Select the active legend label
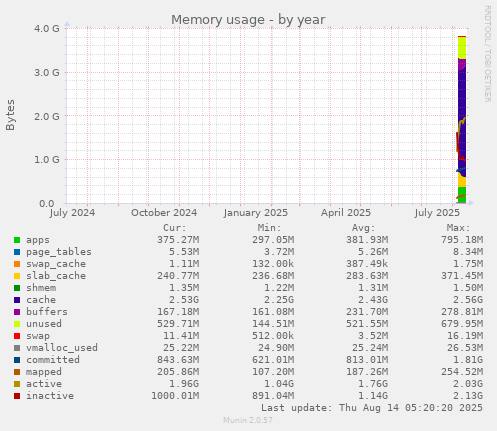497x431 pixels. (x=44, y=384)
